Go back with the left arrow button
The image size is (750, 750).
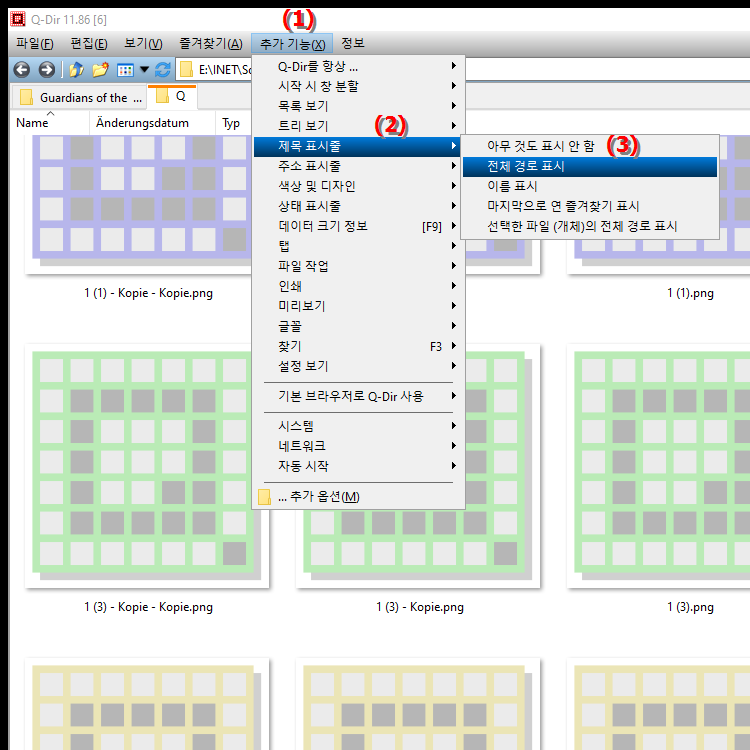click(22, 70)
